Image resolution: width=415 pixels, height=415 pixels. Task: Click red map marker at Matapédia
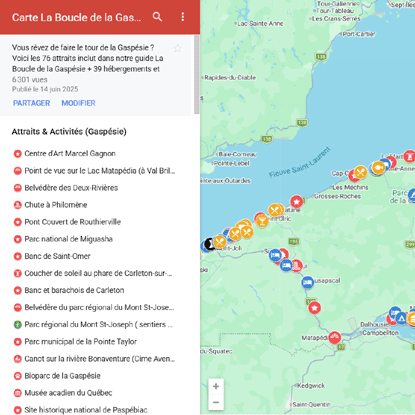tap(334, 337)
